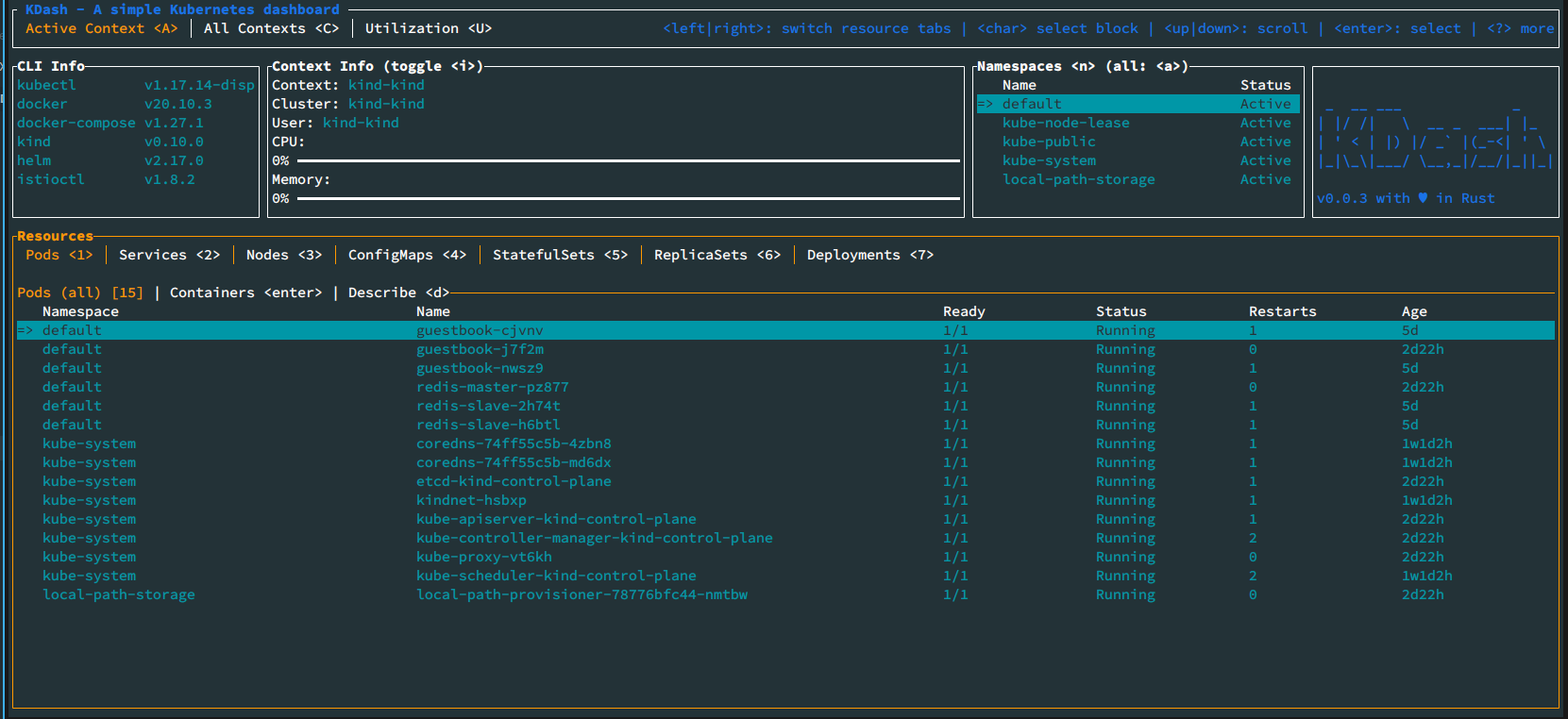Image resolution: width=1568 pixels, height=719 pixels.
Task: Click the KDash dashboard title text
Action: click(182, 9)
